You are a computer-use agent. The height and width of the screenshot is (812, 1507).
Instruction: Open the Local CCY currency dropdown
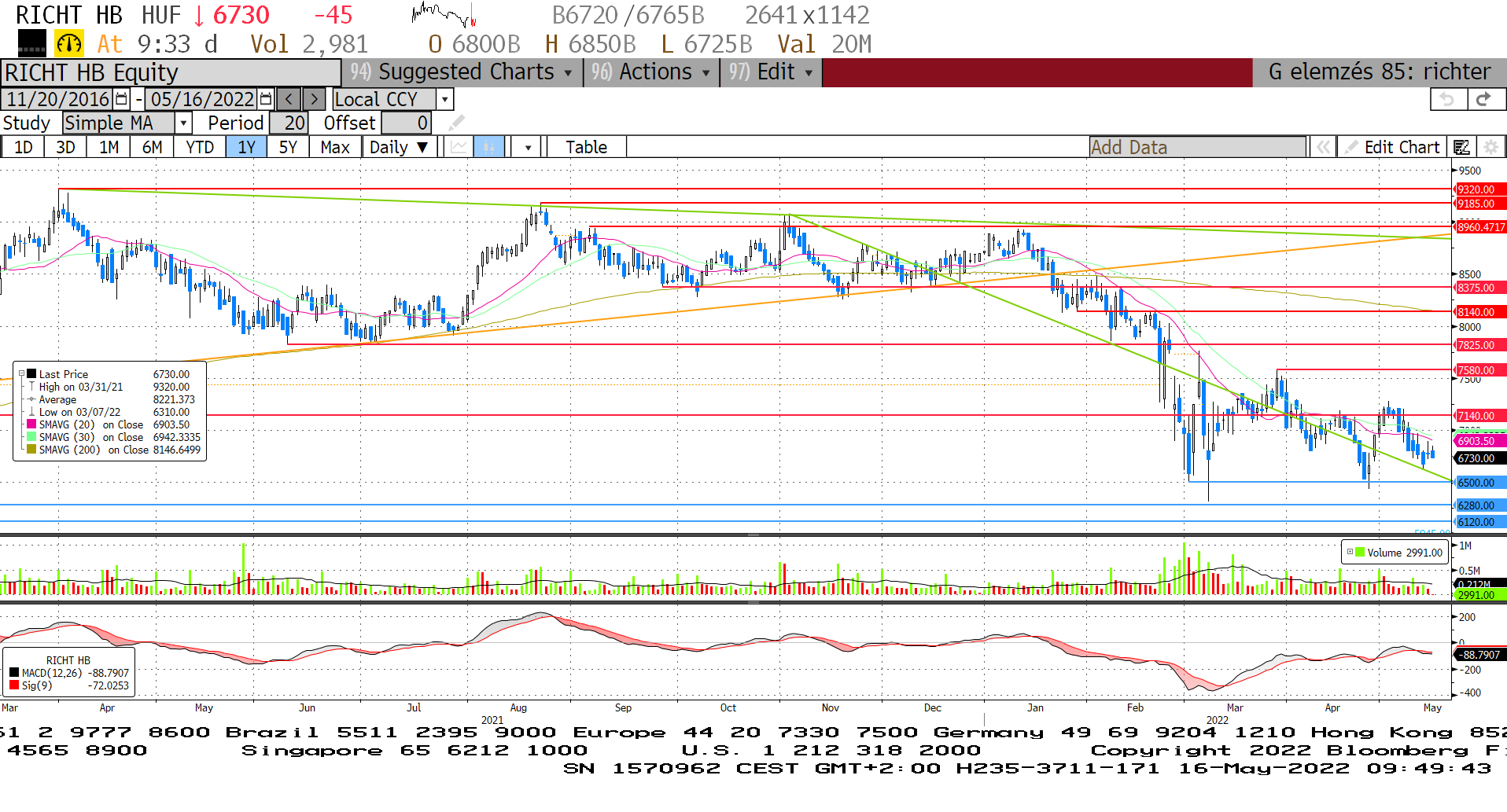[445, 99]
